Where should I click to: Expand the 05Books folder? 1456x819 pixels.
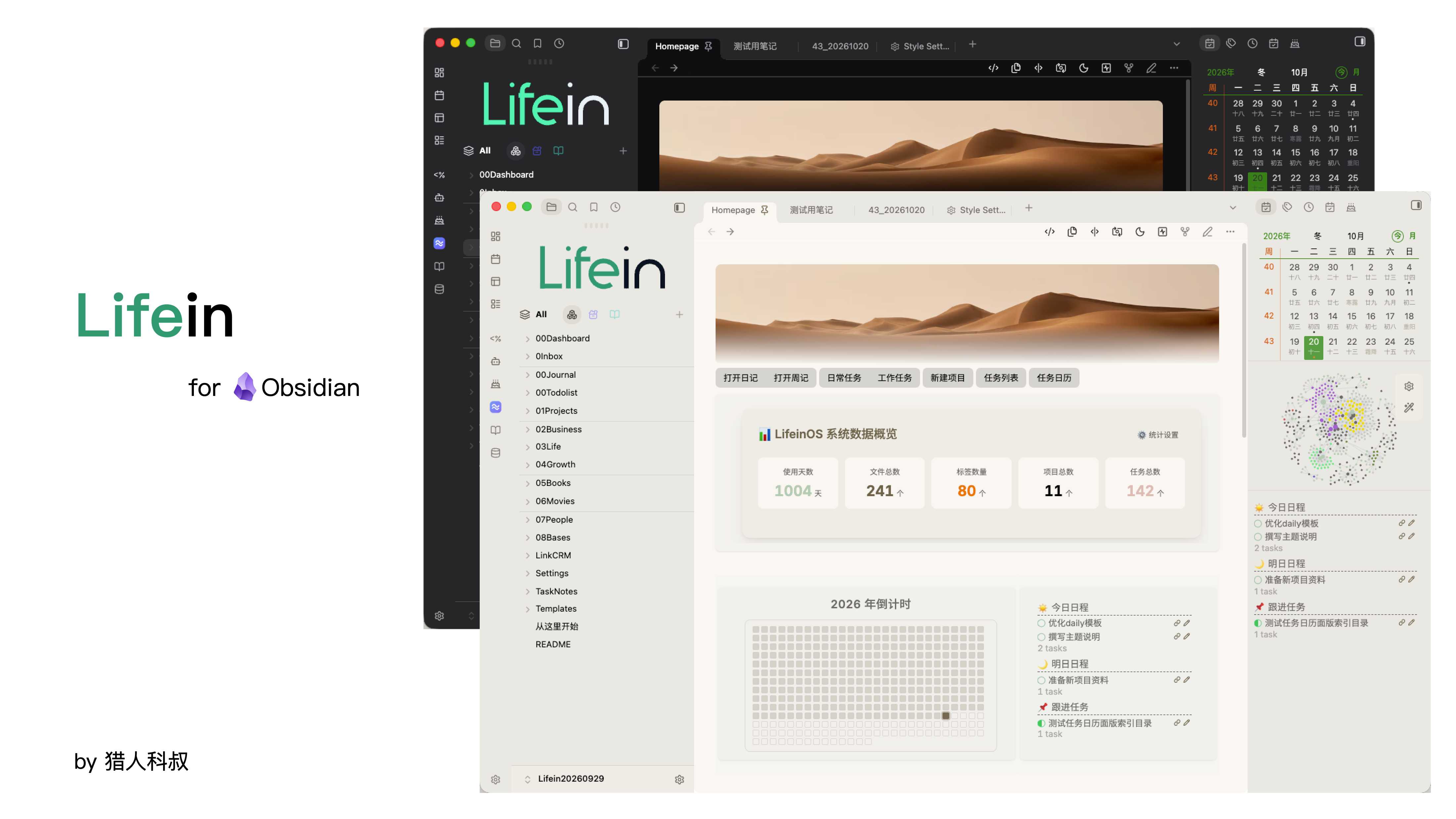527,483
